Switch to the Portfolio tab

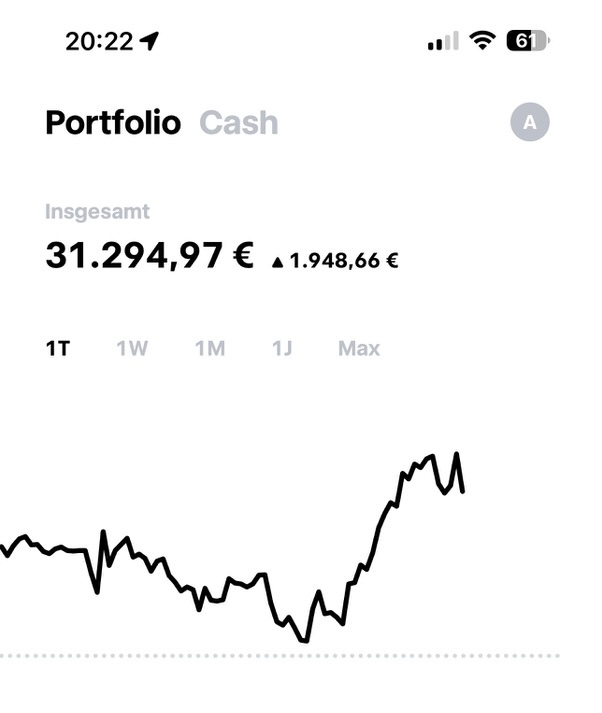pyautogui.click(x=113, y=123)
